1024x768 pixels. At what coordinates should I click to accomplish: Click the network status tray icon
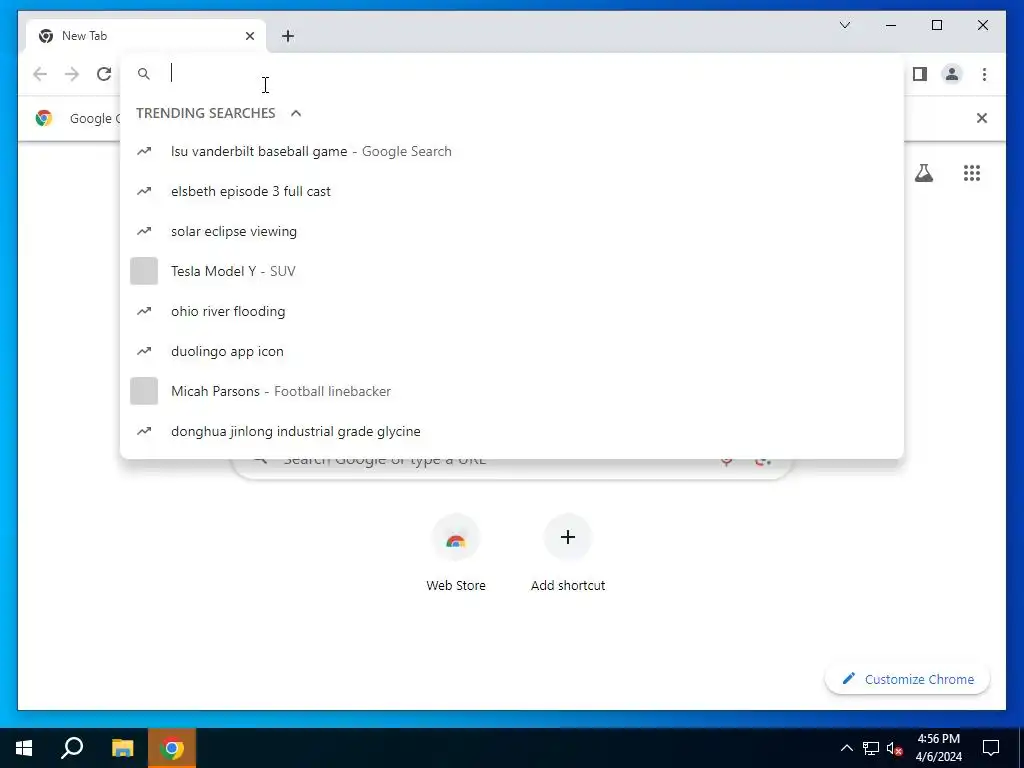click(871, 748)
